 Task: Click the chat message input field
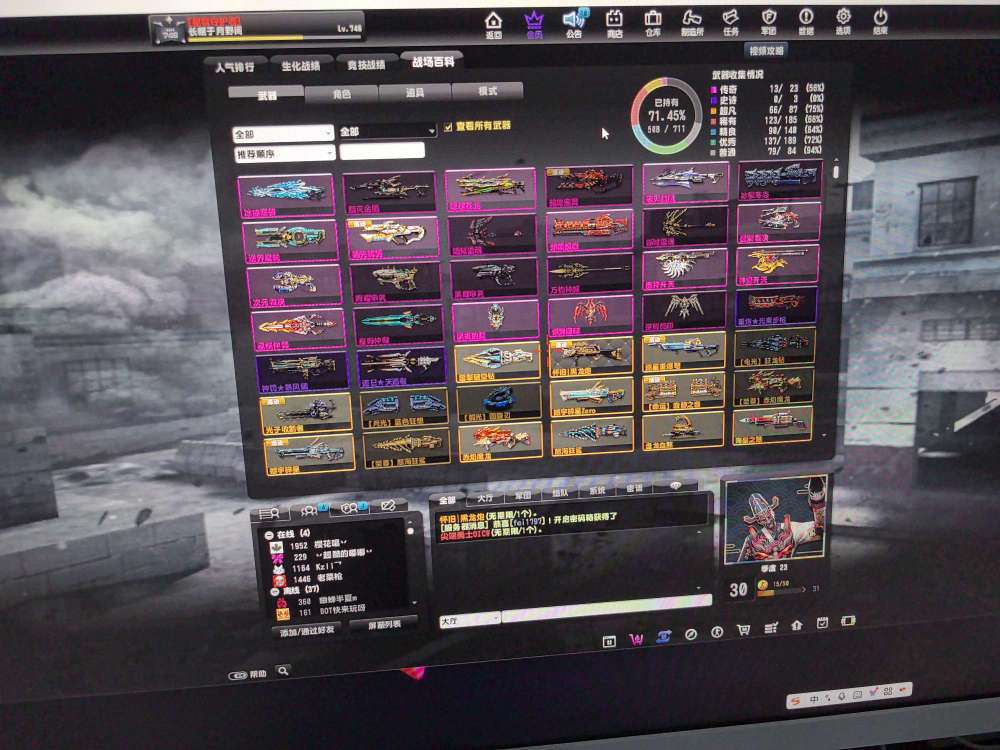coord(607,607)
